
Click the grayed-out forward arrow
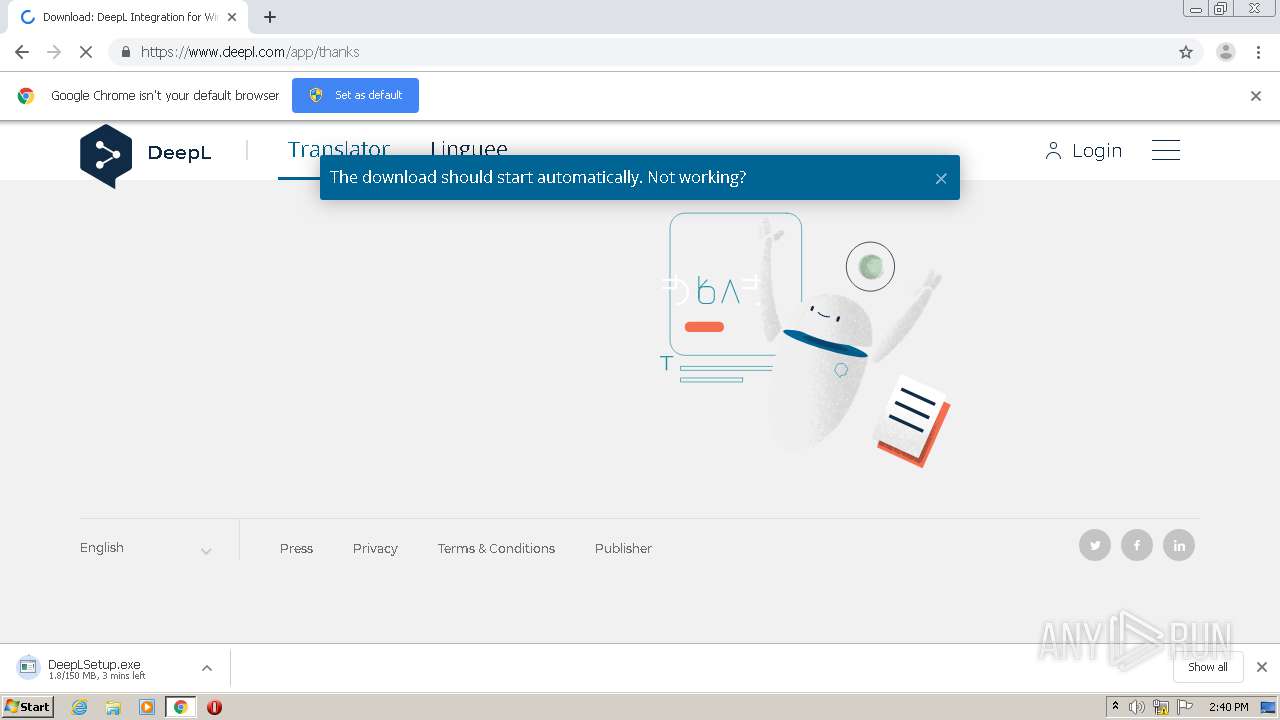tap(54, 52)
